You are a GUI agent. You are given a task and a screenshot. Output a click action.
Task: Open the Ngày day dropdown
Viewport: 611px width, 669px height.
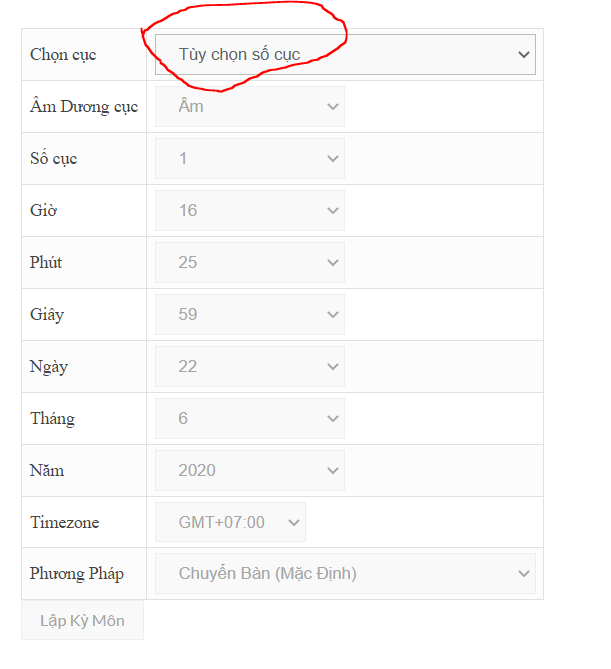[249, 366]
